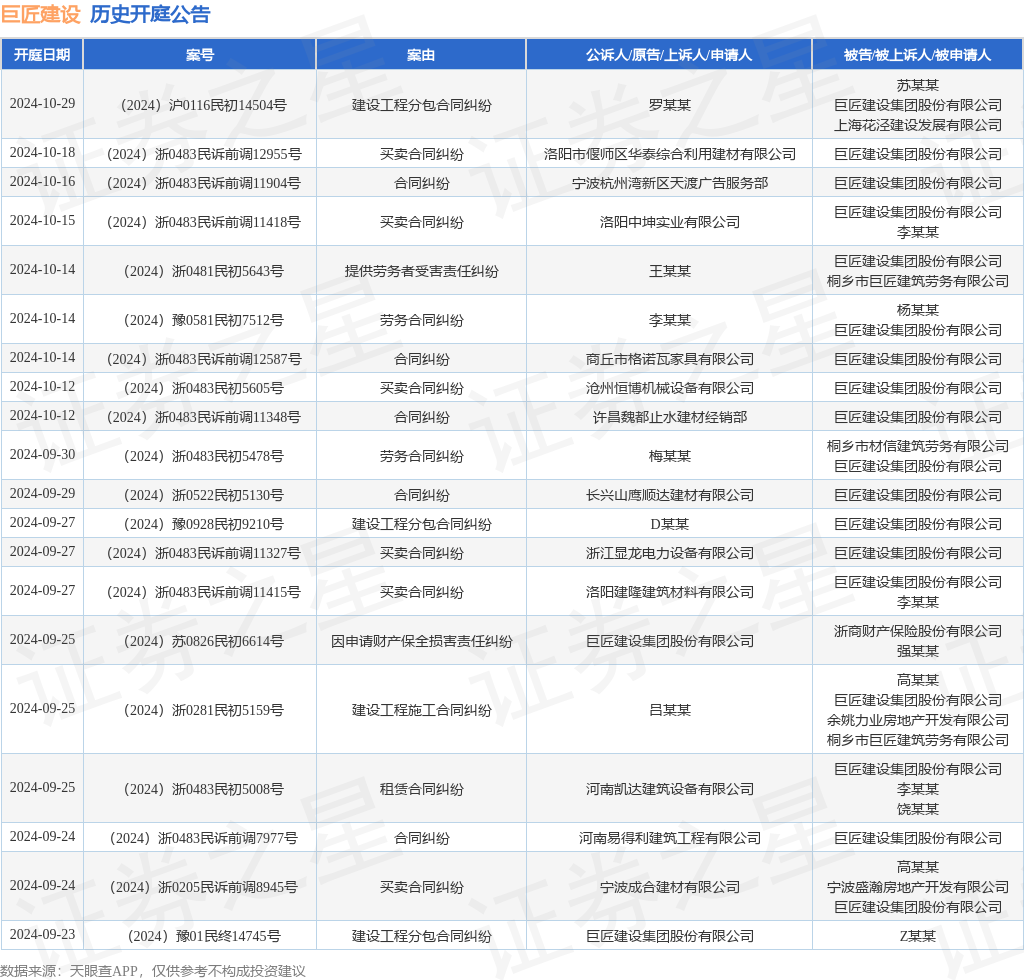Viewport: 1024px width, 980px height.
Task: Select plaintiff 许昌魏都止水建材经销部
Action: coord(669,418)
